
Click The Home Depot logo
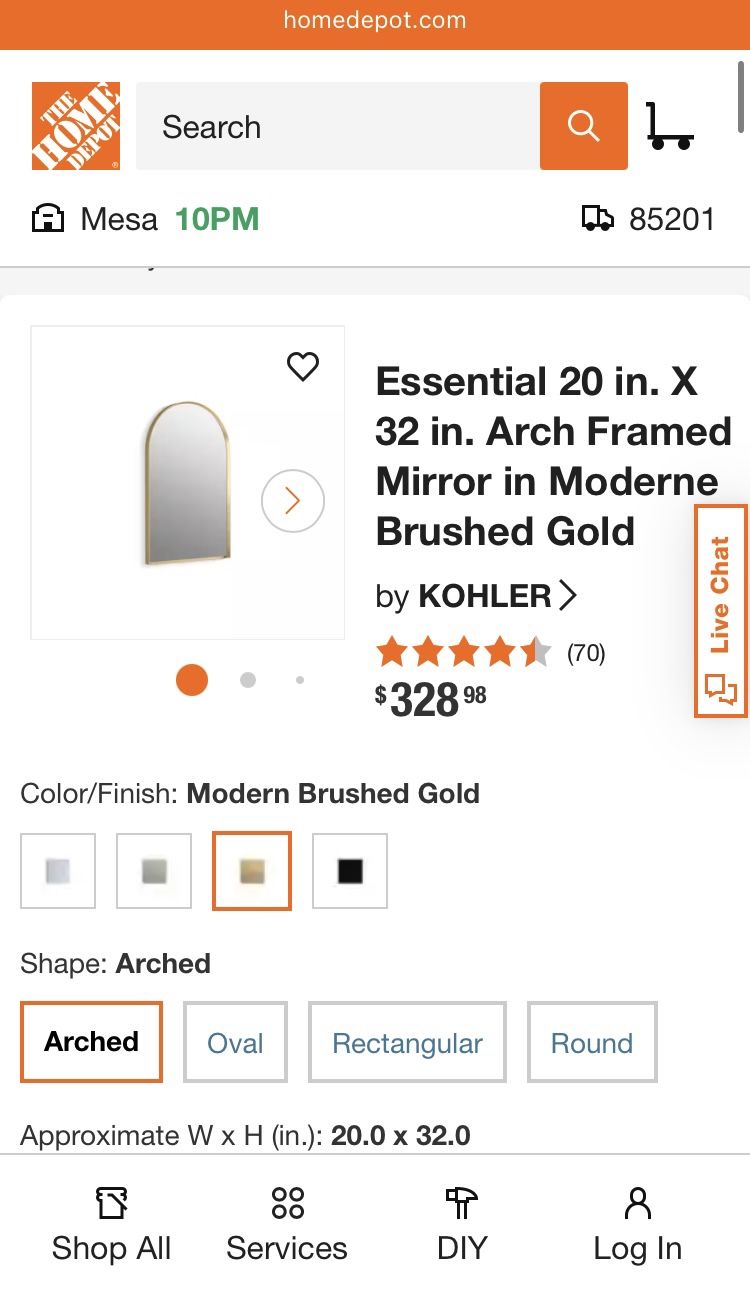point(76,126)
